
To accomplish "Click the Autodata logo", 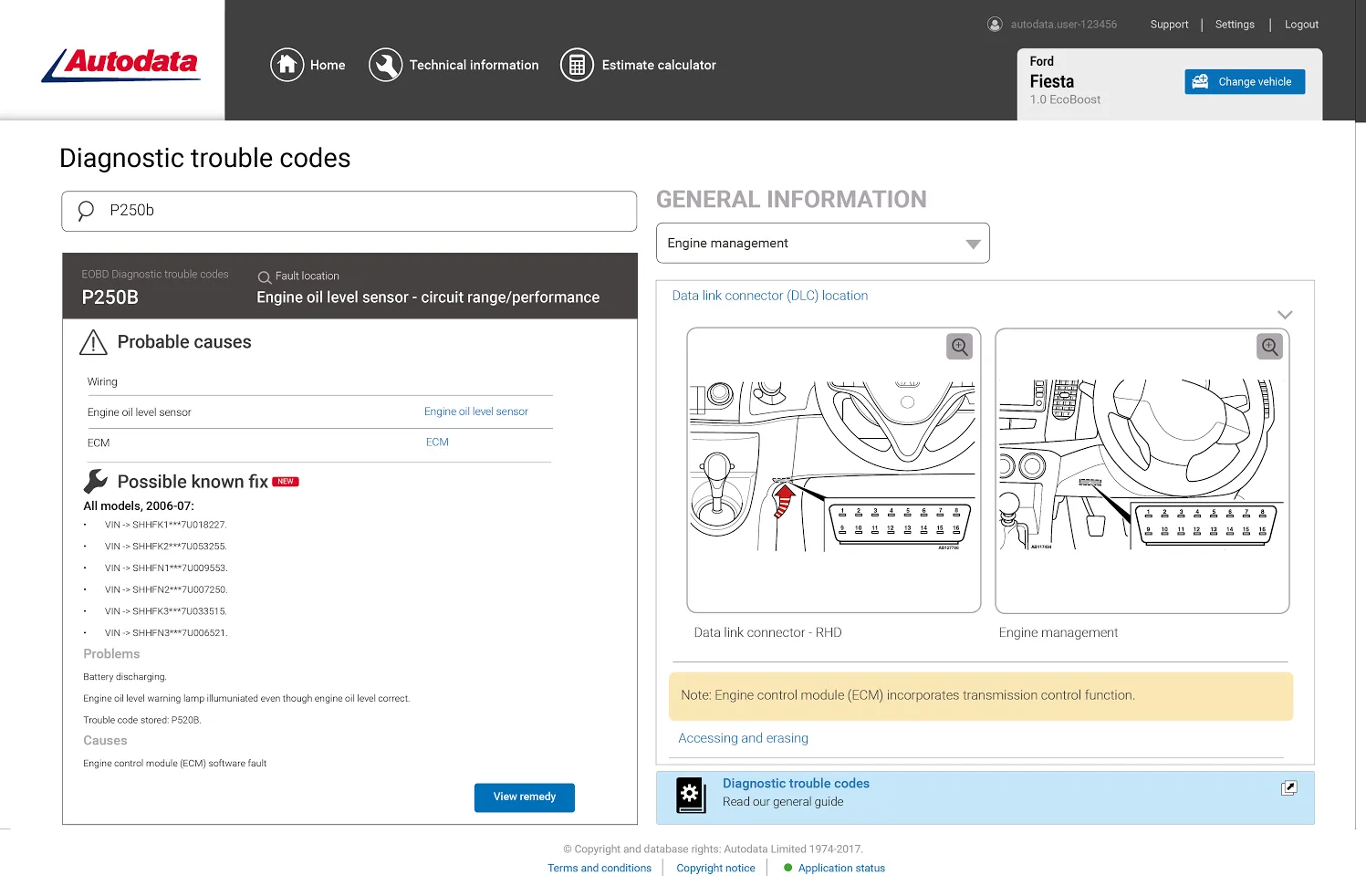I will point(120,65).
